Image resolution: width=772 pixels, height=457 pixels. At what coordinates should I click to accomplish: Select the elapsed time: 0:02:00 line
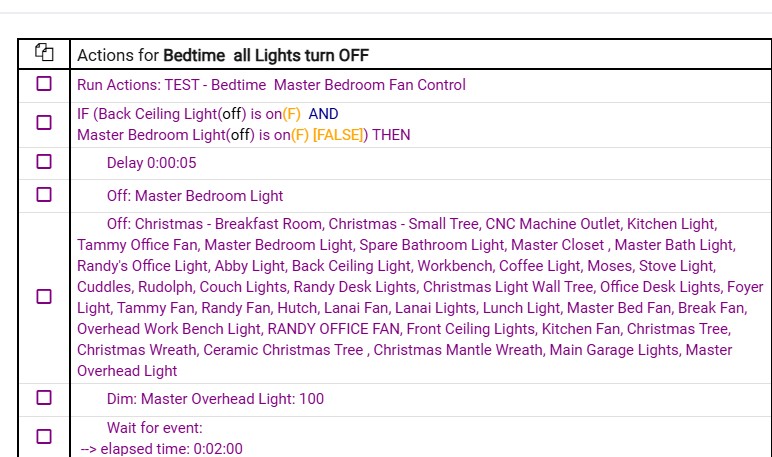161,449
